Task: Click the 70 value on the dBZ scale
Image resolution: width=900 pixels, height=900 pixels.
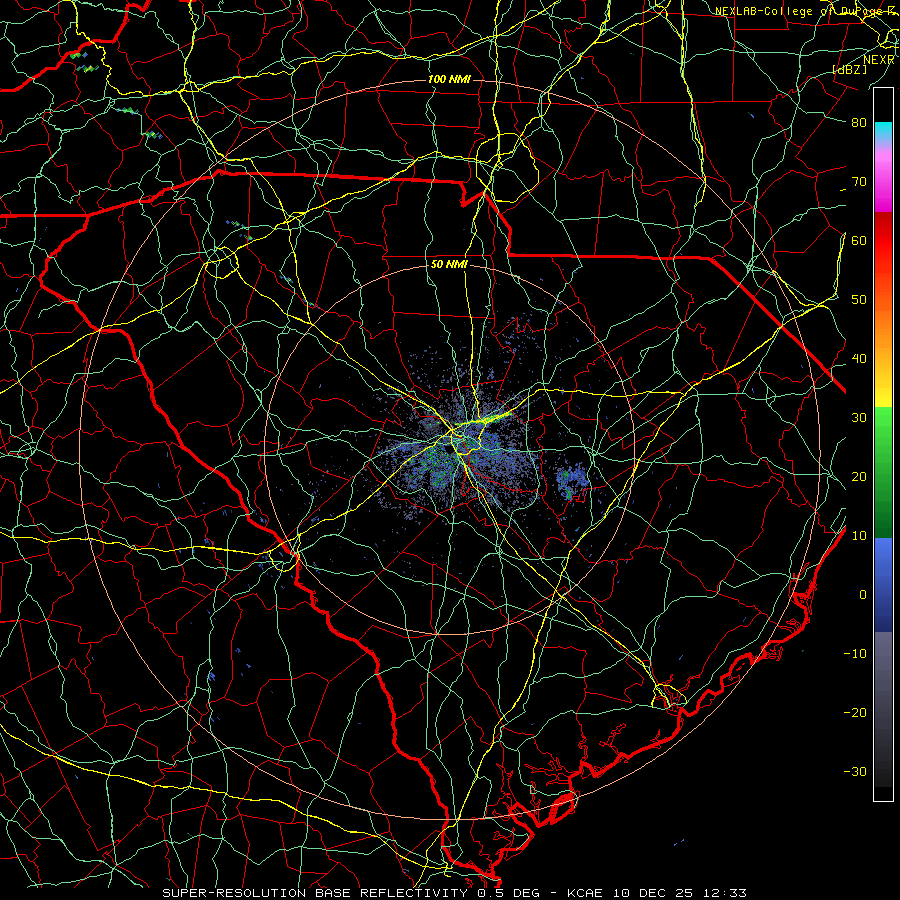Action: tap(859, 181)
